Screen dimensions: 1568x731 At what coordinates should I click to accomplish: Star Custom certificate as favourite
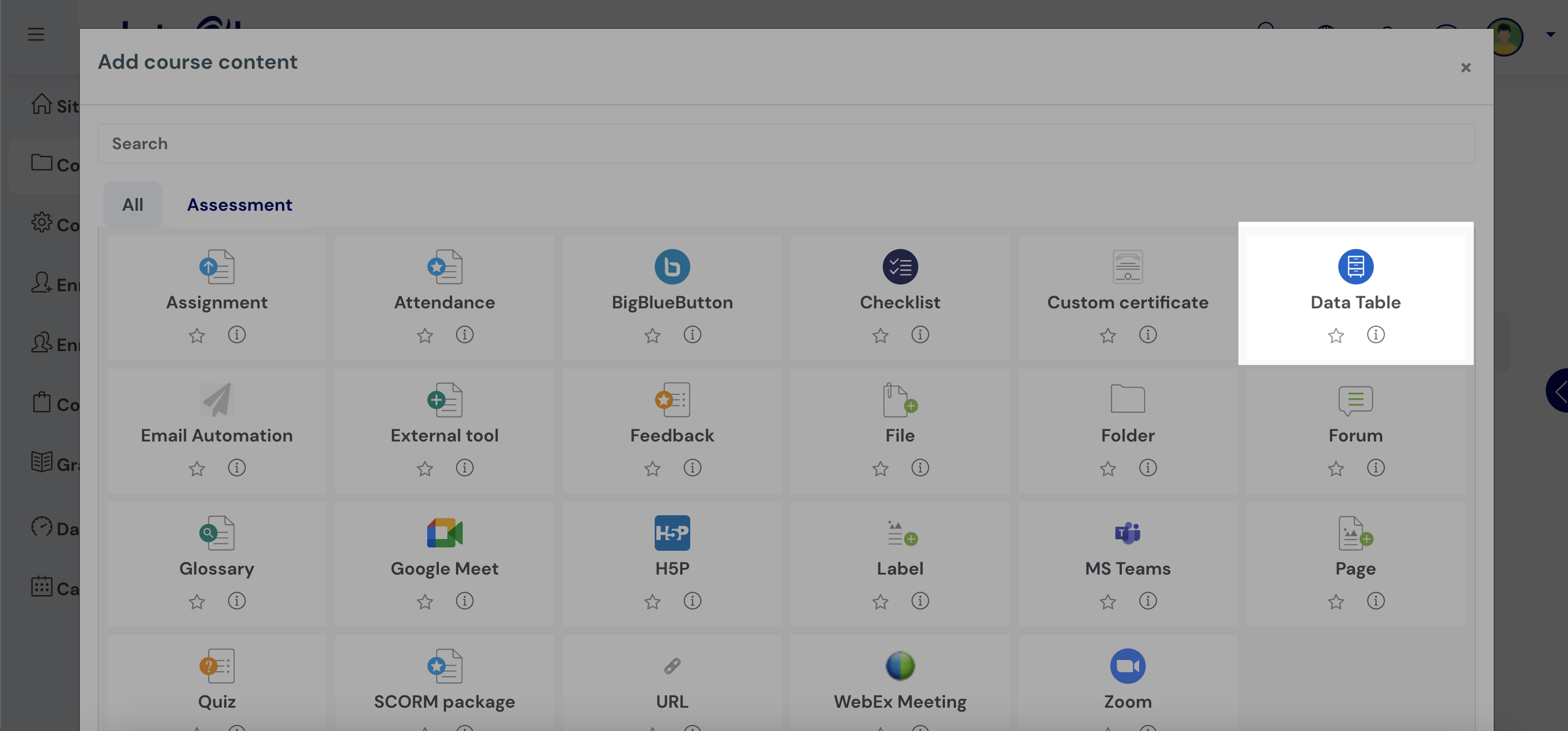1107,336
